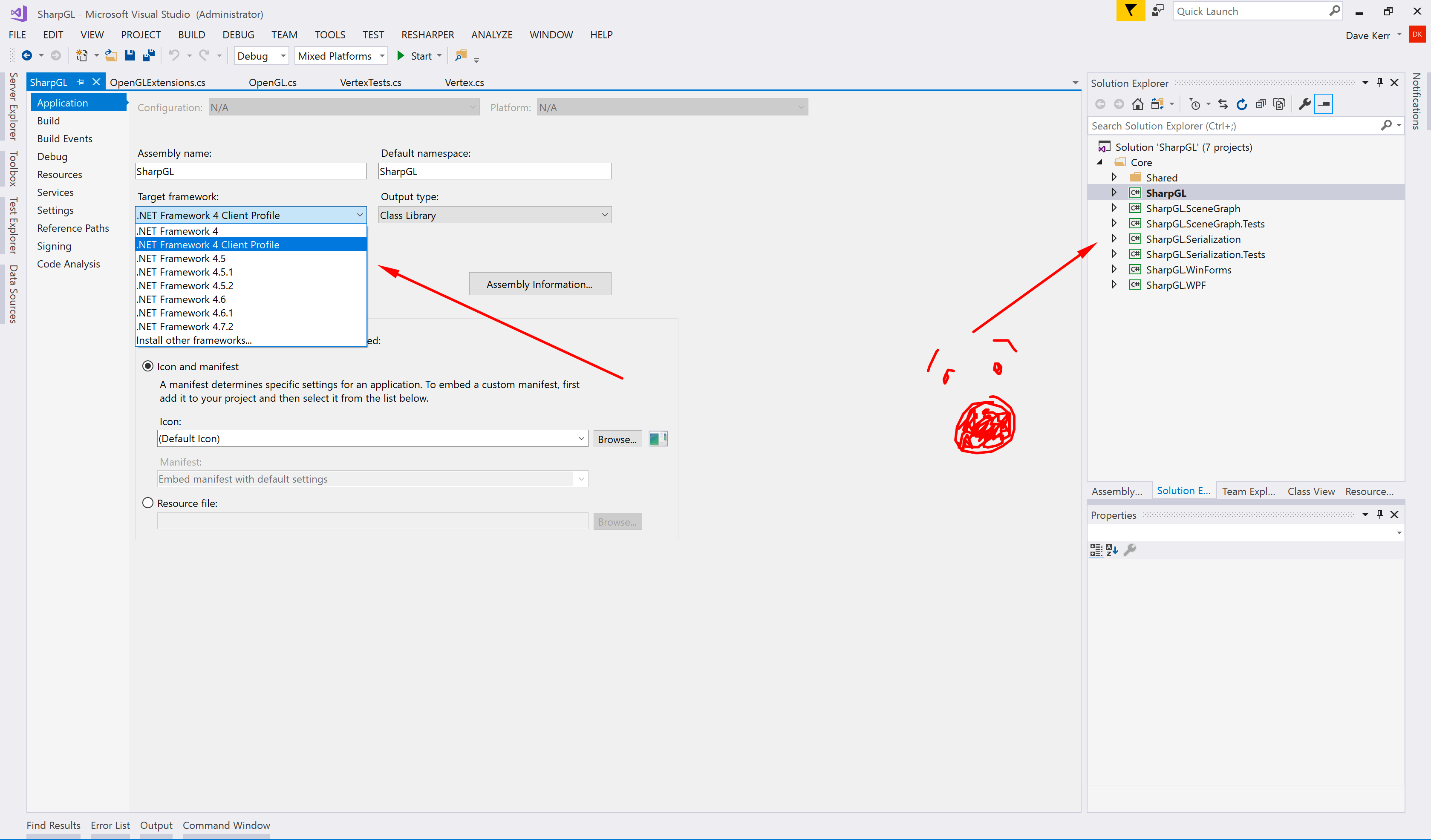Select the Resource file radio button
Image resolution: width=1431 pixels, height=840 pixels.
(148, 503)
